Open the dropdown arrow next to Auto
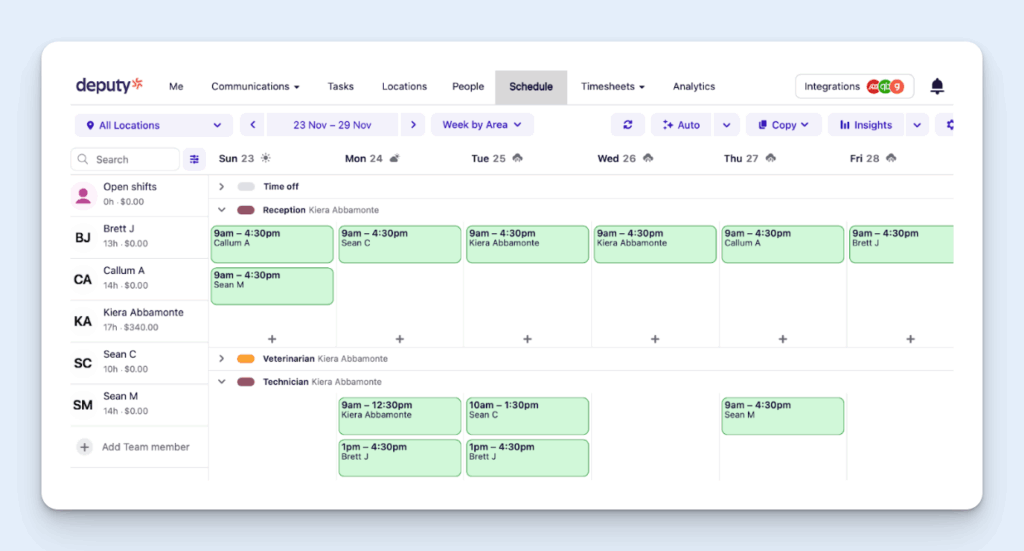 726,125
